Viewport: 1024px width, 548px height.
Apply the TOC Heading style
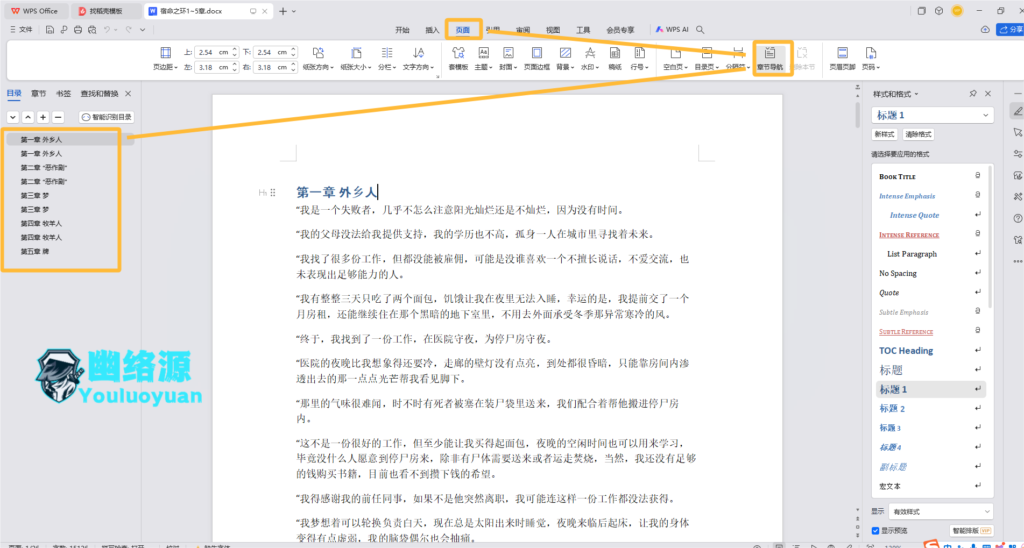coord(906,351)
